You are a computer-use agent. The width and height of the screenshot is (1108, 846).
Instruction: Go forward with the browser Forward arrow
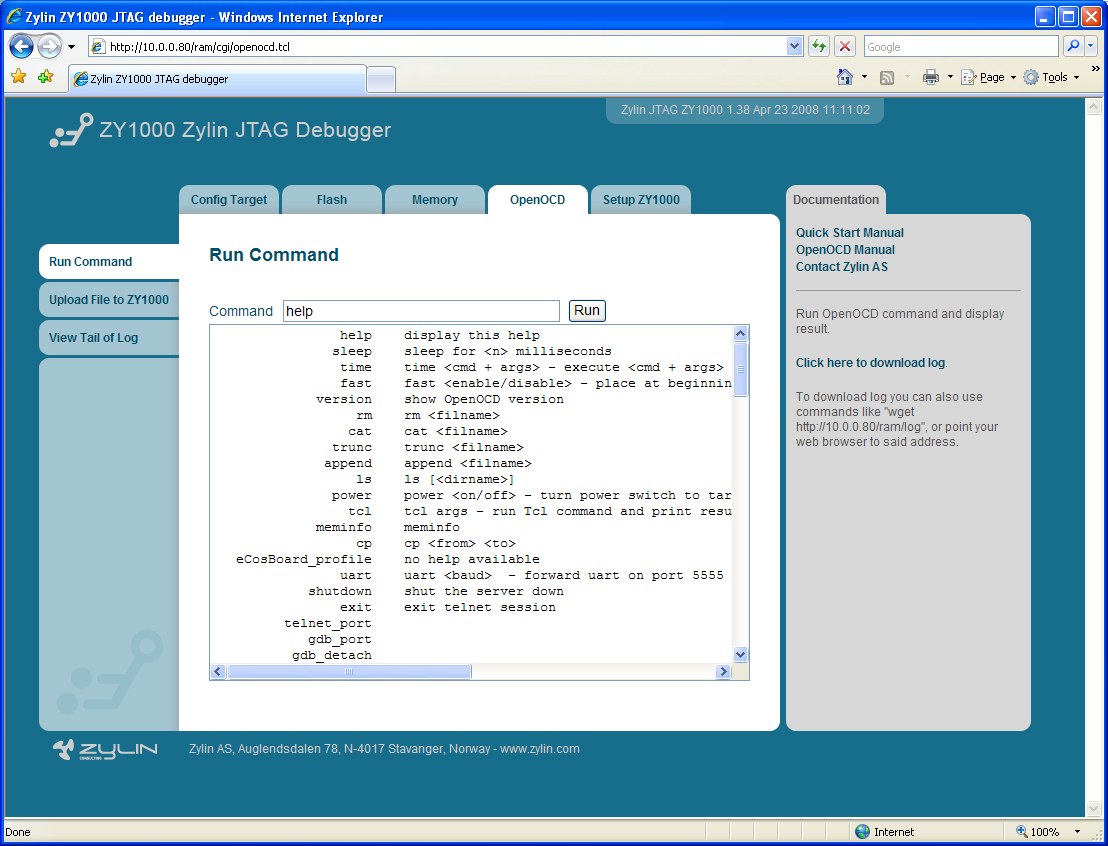(49, 47)
